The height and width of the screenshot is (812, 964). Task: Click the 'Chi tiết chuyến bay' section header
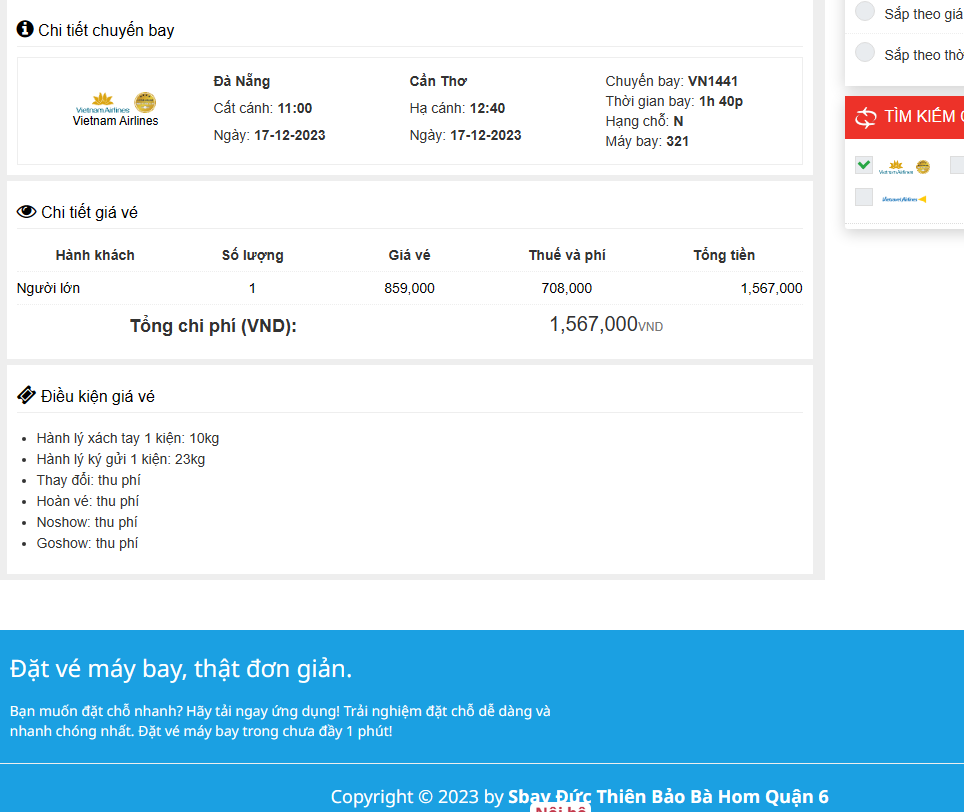pos(106,30)
